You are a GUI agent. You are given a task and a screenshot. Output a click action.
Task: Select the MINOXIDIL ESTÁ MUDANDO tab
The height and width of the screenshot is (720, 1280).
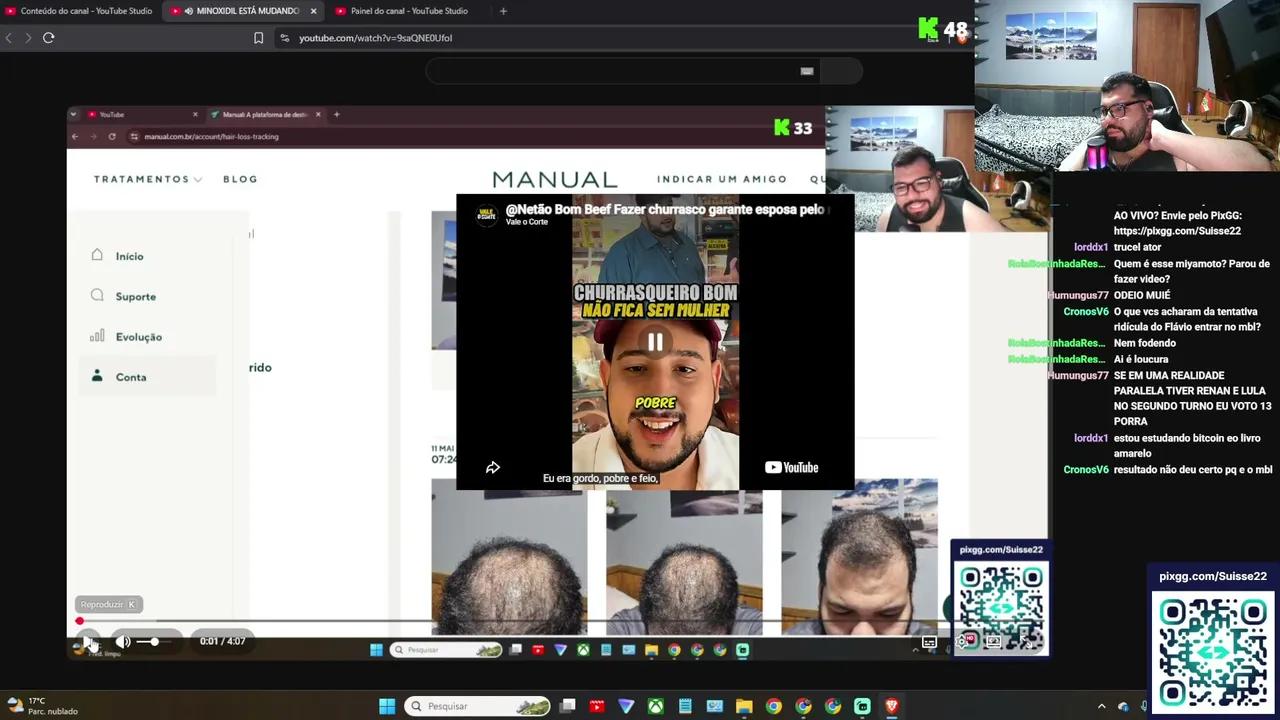[241, 11]
